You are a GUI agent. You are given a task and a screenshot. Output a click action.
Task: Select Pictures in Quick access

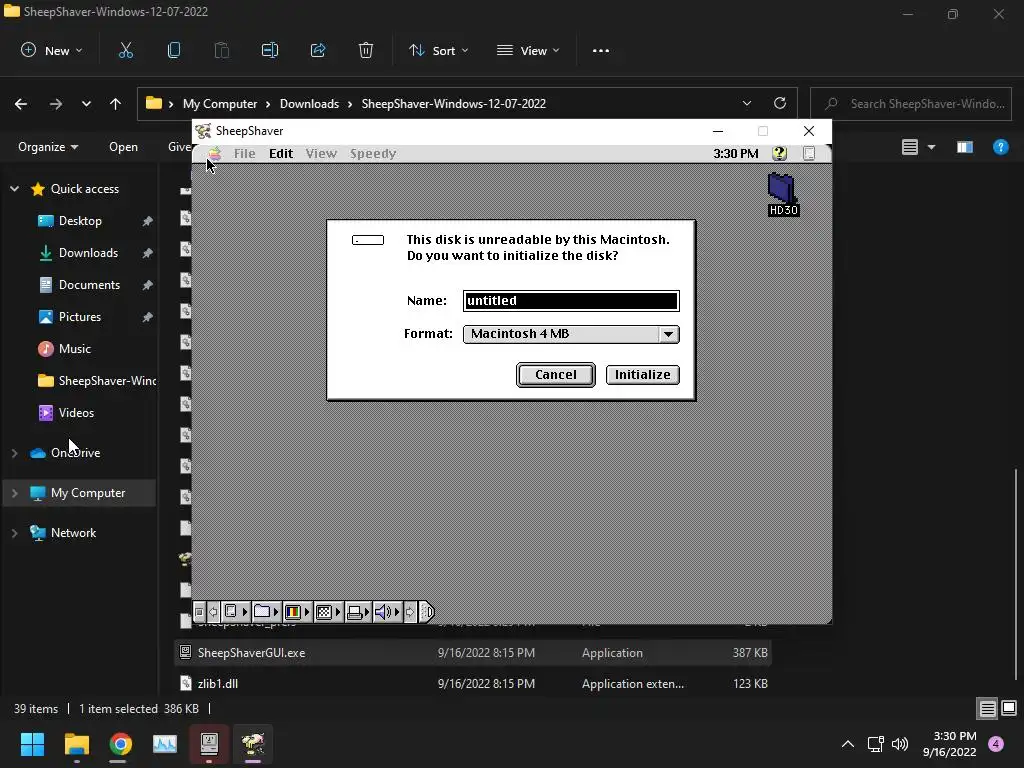[x=80, y=317]
